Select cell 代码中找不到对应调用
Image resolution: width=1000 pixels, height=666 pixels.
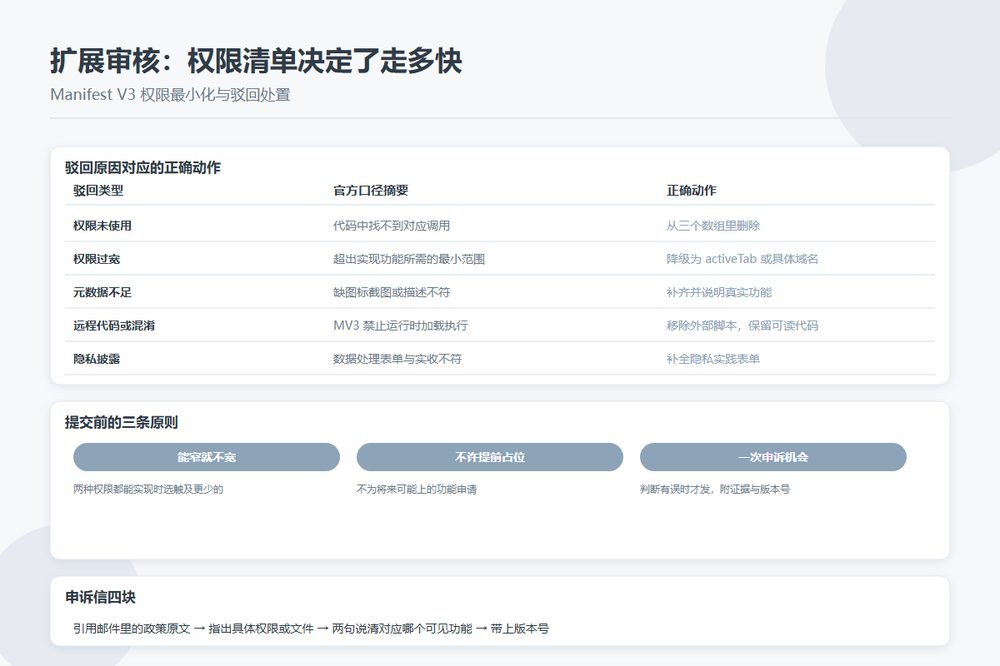coord(391,226)
